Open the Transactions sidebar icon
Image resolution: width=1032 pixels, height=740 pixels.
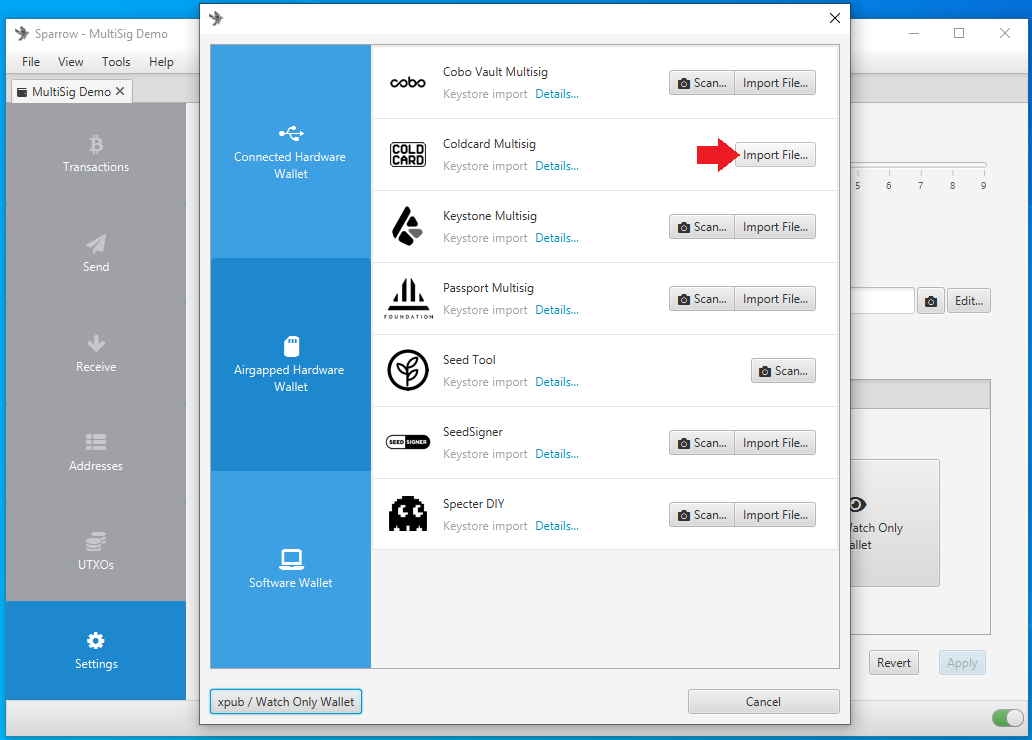click(x=96, y=144)
